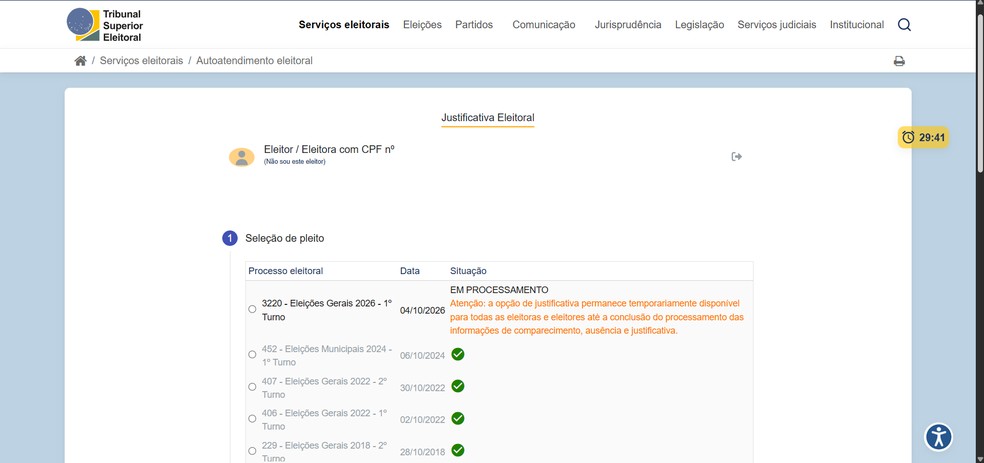984x463 pixels.
Task: Open Serviços judiciais menu
Action: 777,25
